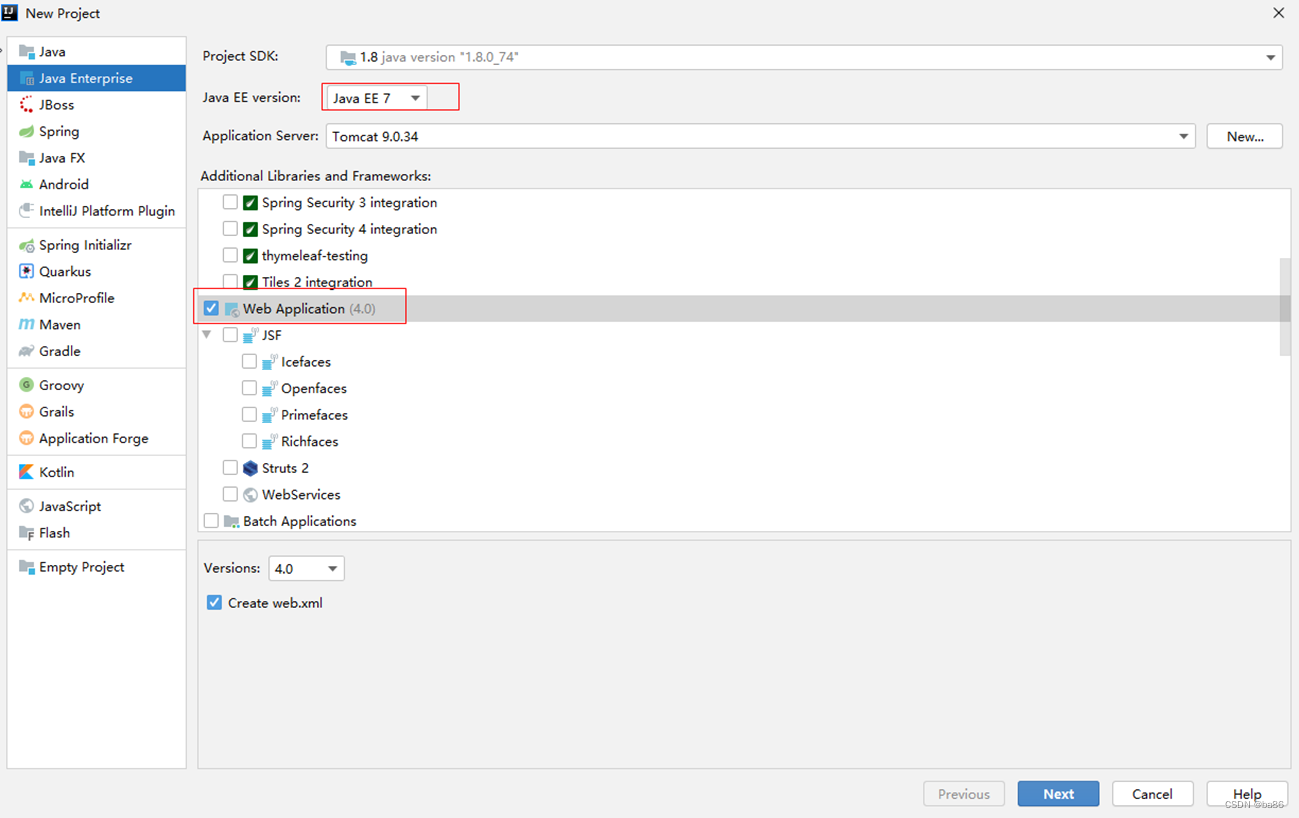Click the Richfaces checkbox
Screen dimensions: 1299x818
coord(249,441)
